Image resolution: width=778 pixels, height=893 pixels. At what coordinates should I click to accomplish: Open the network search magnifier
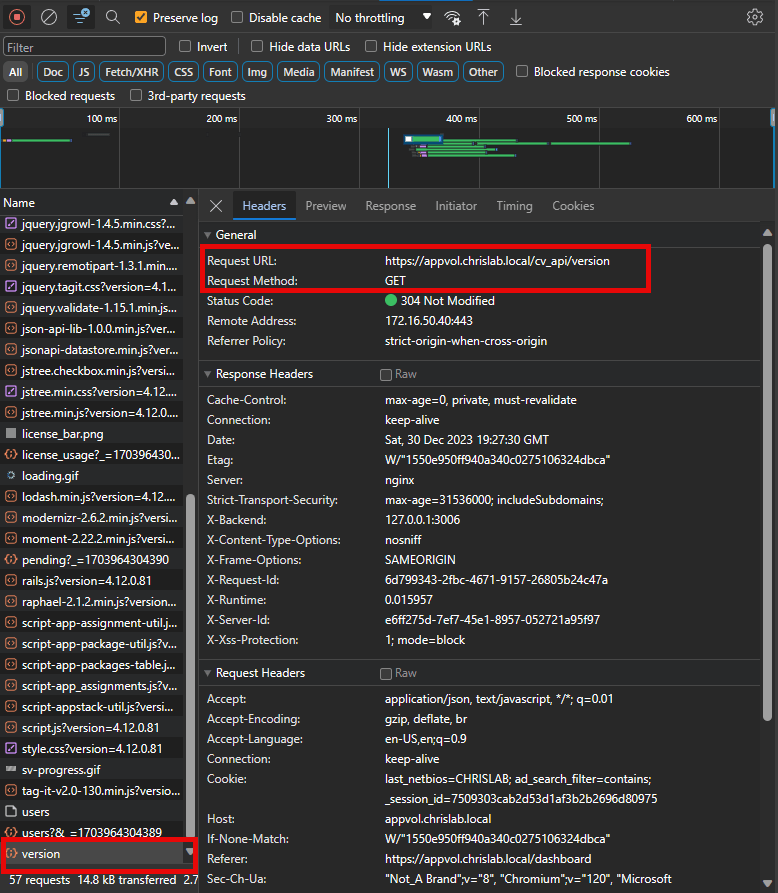(x=113, y=17)
